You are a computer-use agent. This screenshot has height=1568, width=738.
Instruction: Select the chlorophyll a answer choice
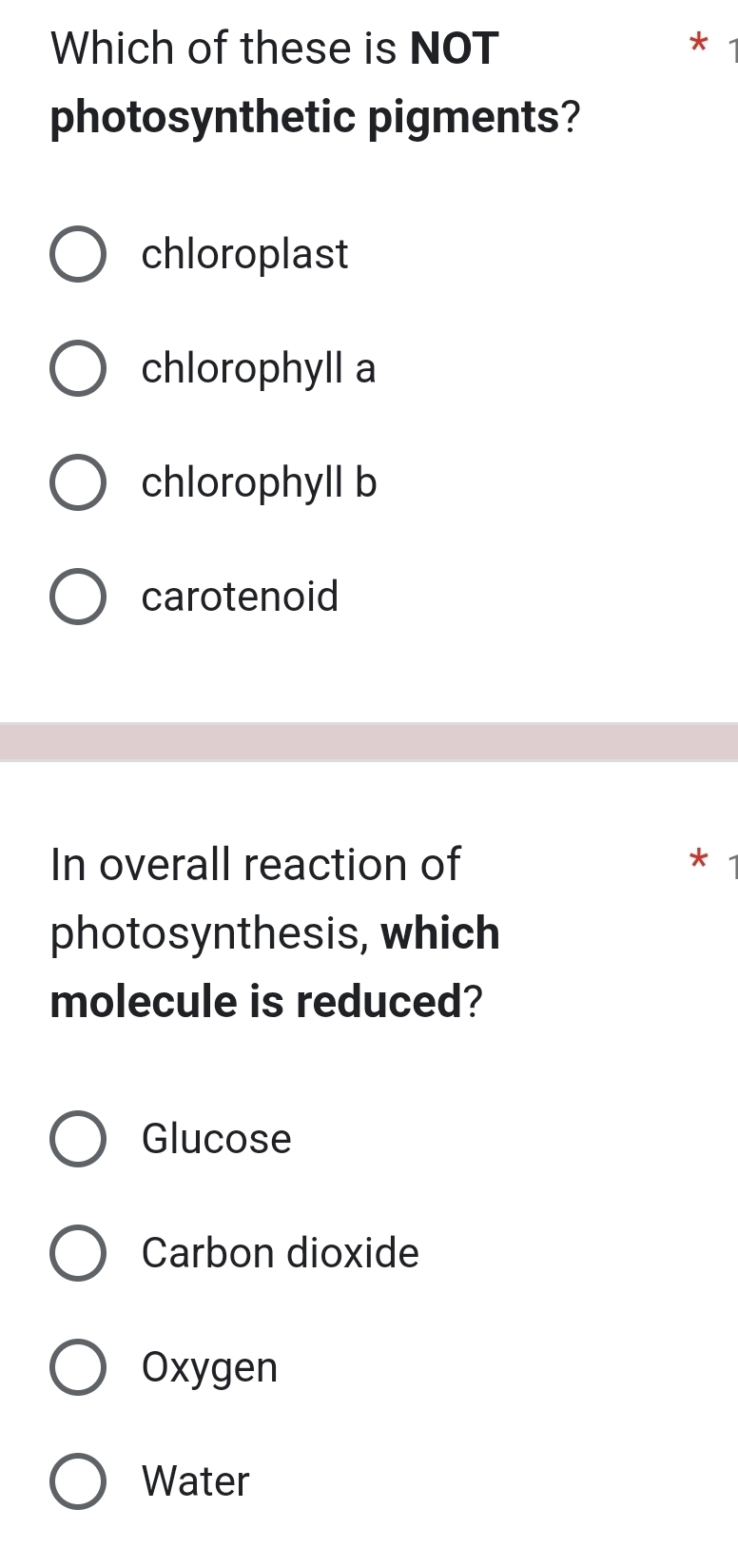(x=78, y=368)
